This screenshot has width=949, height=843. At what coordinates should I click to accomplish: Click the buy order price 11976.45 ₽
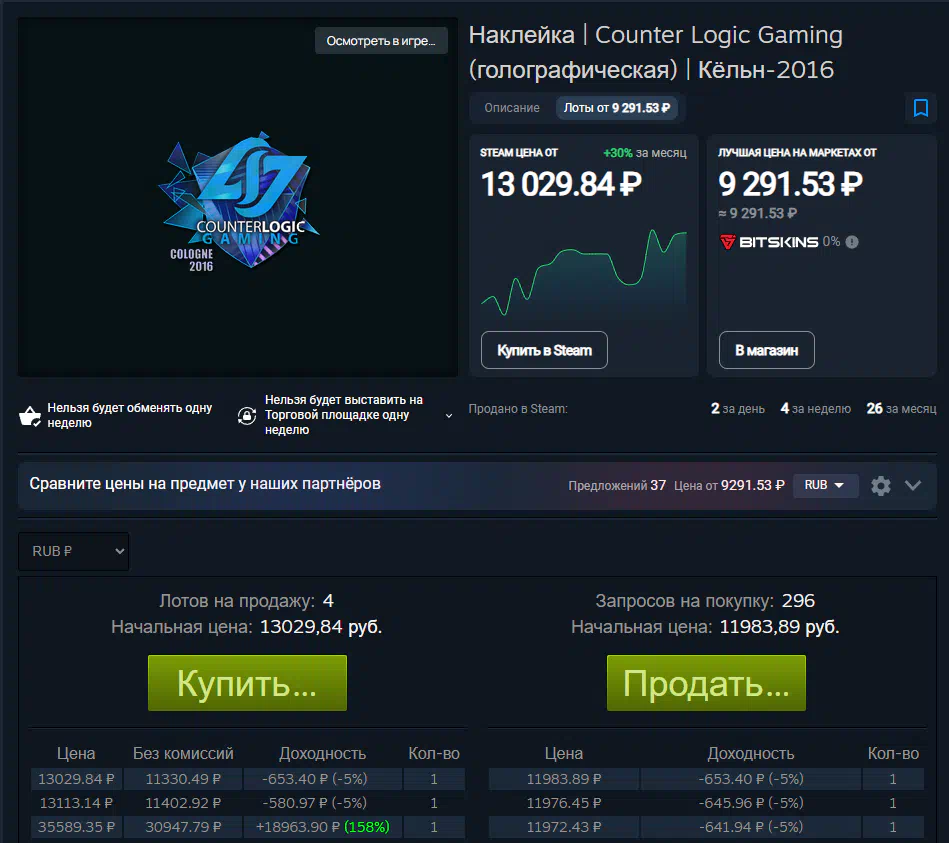563,803
